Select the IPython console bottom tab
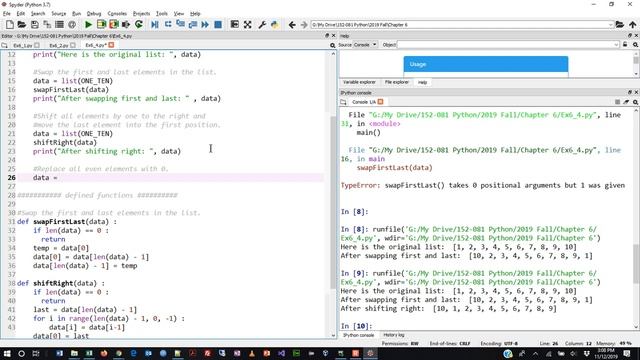This screenshot has height=360, width=640. tap(358, 335)
